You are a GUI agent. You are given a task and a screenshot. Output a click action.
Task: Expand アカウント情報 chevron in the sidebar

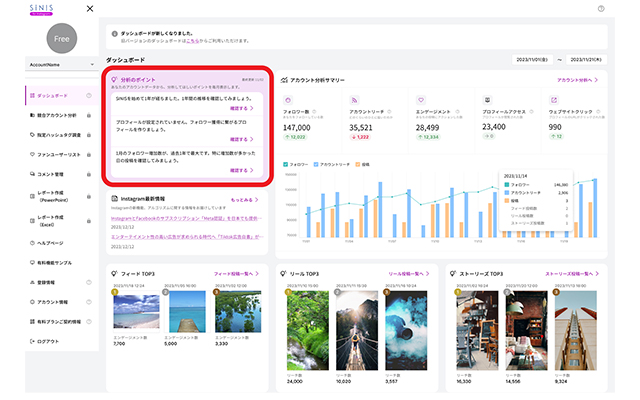click(89, 302)
